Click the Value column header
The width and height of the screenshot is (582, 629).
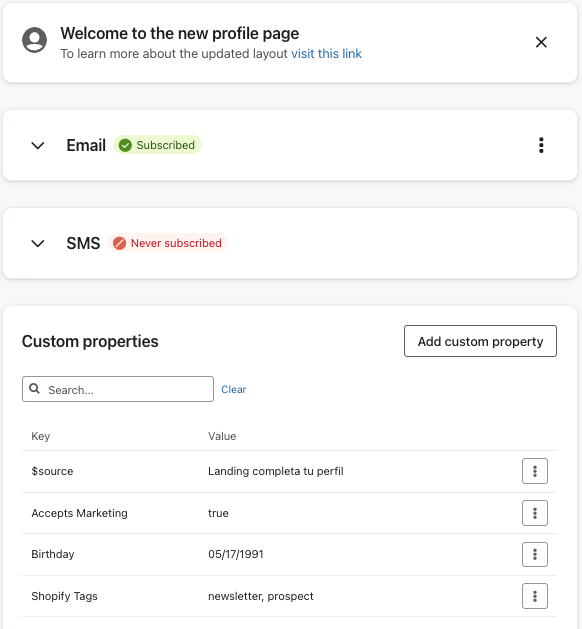222,436
